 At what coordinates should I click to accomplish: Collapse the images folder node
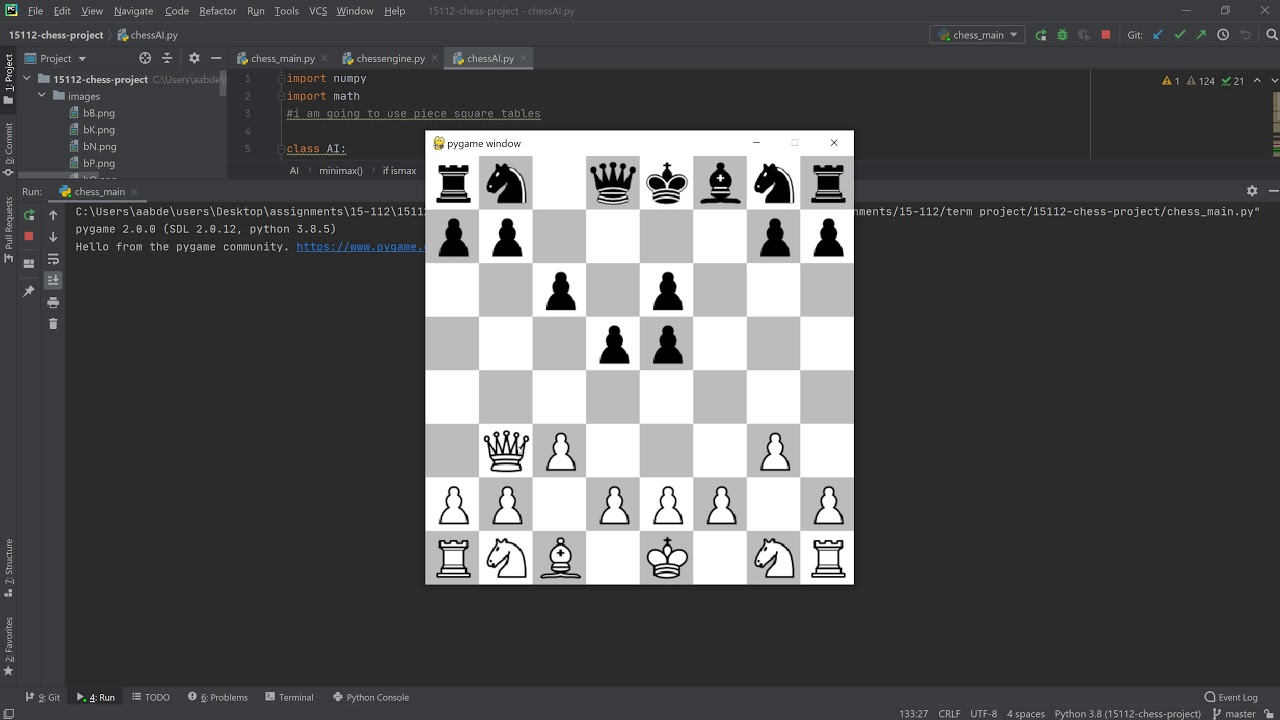pos(42,96)
